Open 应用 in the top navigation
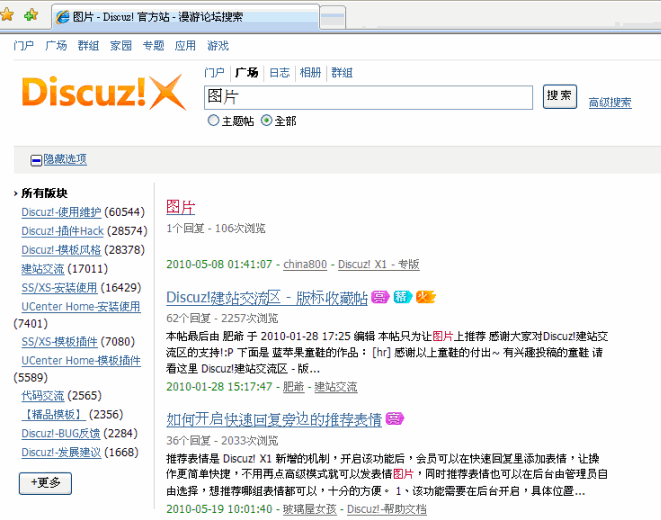661x520 pixels. tap(185, 46)
